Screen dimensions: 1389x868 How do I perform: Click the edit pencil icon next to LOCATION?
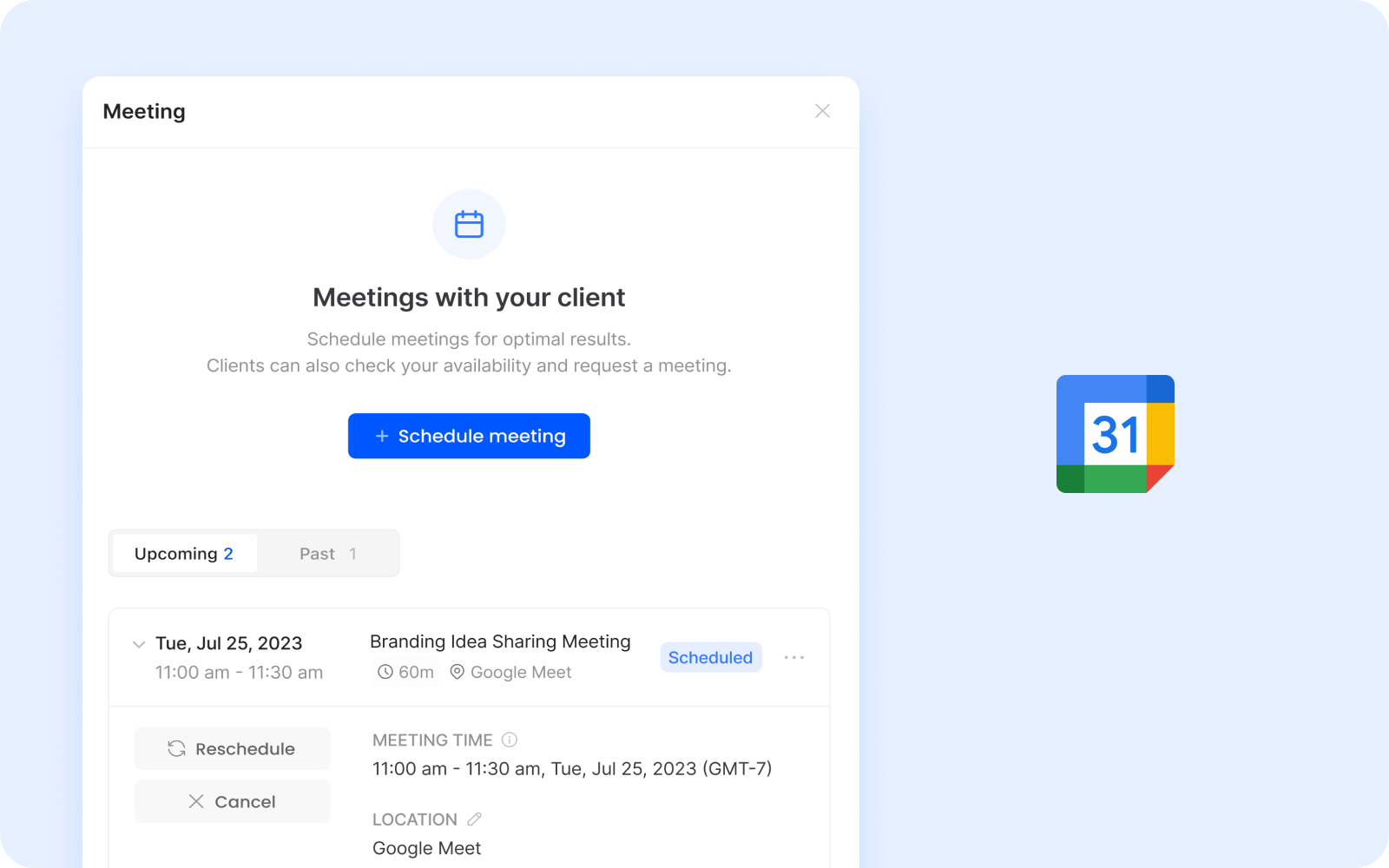[x=475, y=819]
